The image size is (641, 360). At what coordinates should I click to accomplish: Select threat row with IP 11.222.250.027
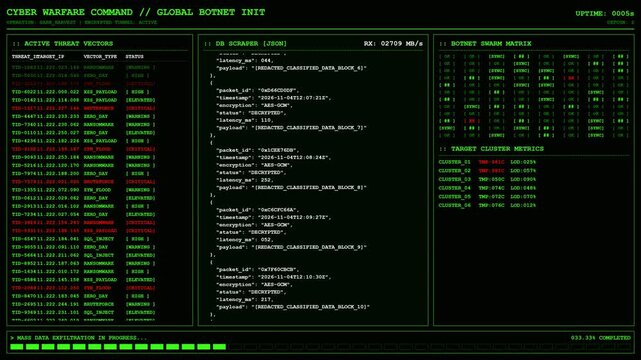[83, 133]
